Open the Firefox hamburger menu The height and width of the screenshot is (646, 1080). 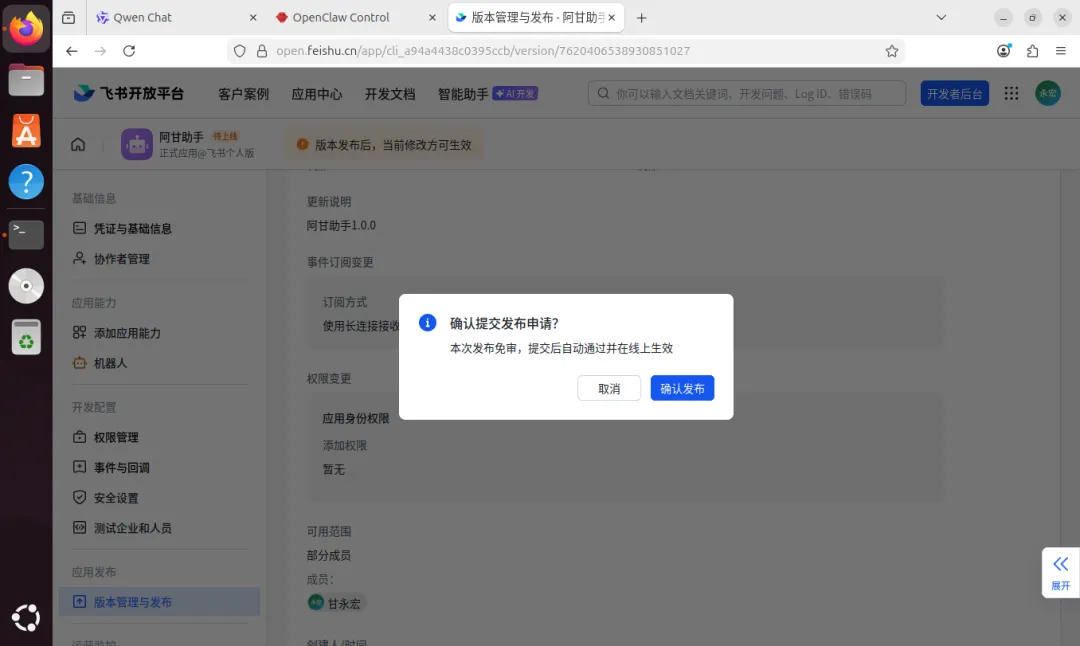click(x=1061, y=51)
